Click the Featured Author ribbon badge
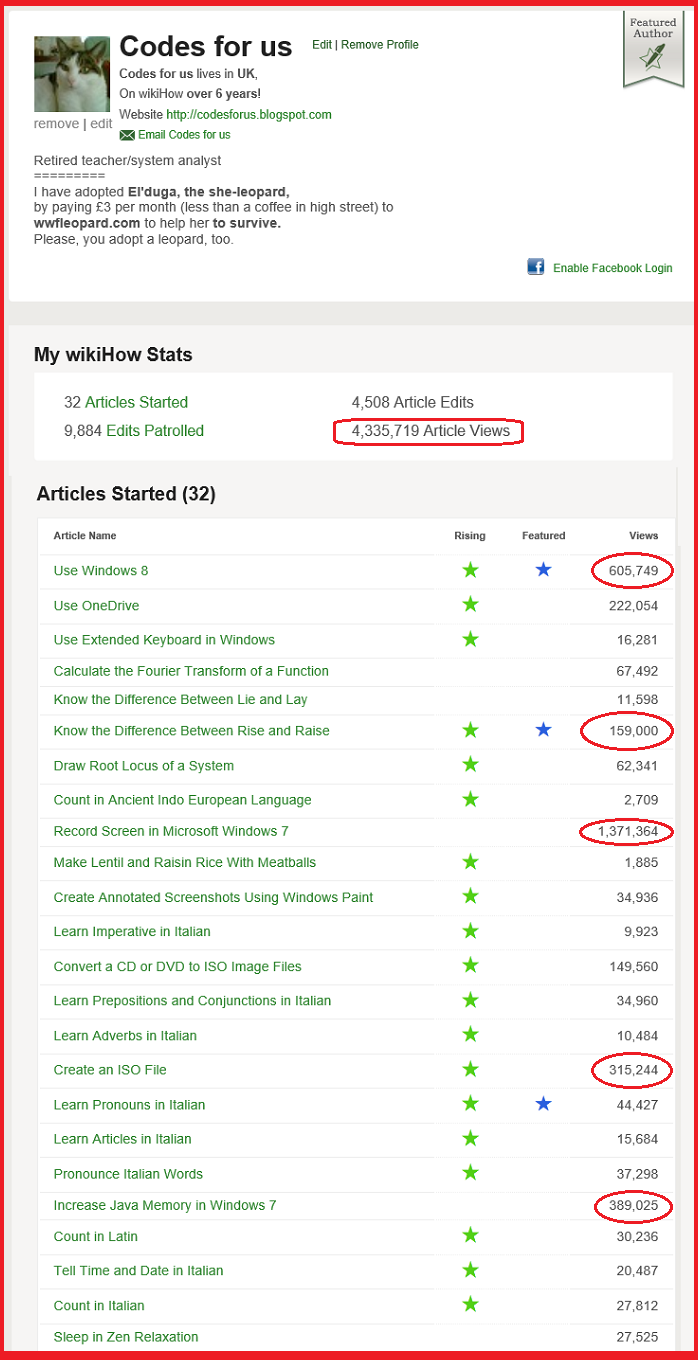 pyautogui.click(x=653, y=50)
